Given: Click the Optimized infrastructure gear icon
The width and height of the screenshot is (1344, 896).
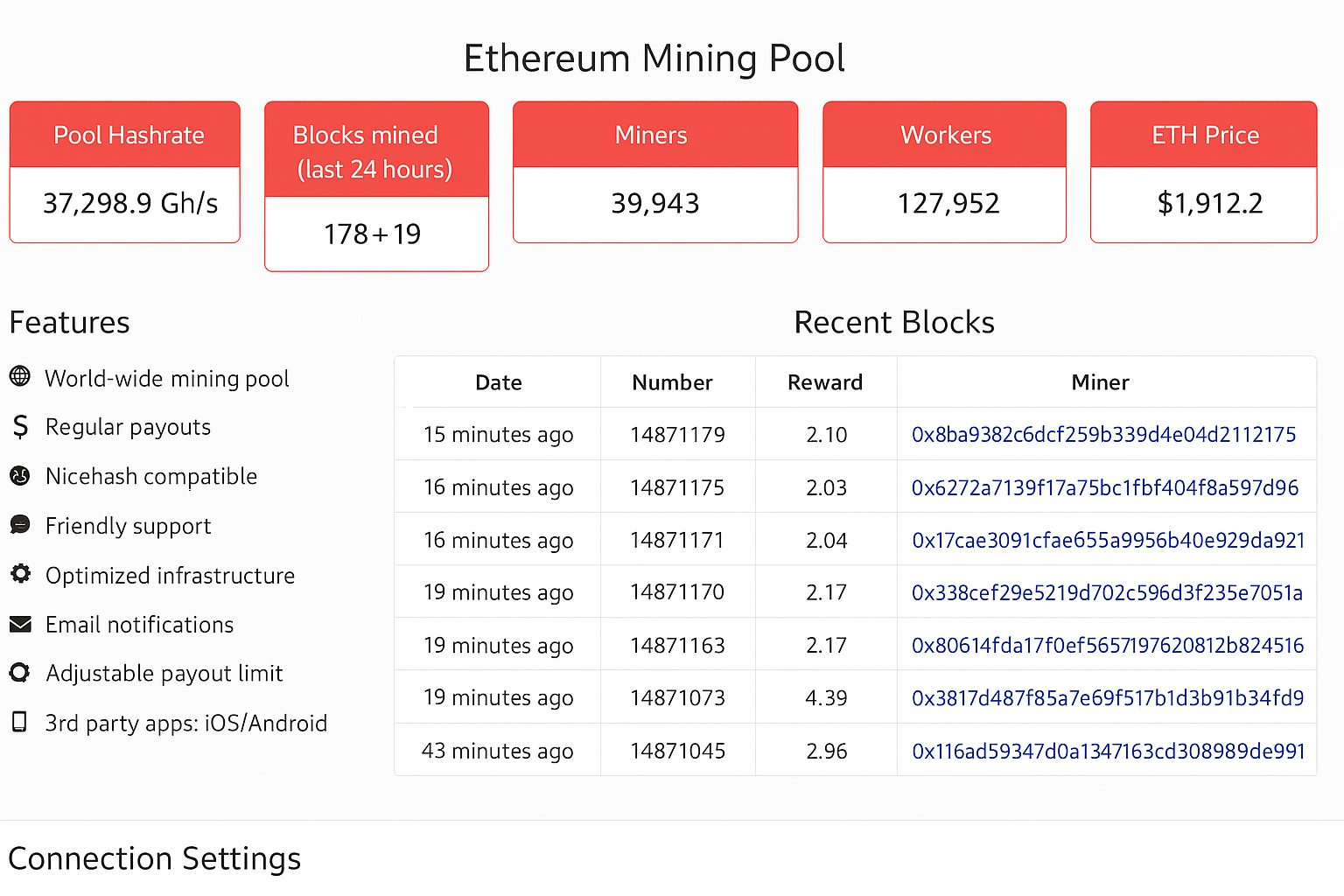Looking at the screenshot, I should [x=19, y=575].
